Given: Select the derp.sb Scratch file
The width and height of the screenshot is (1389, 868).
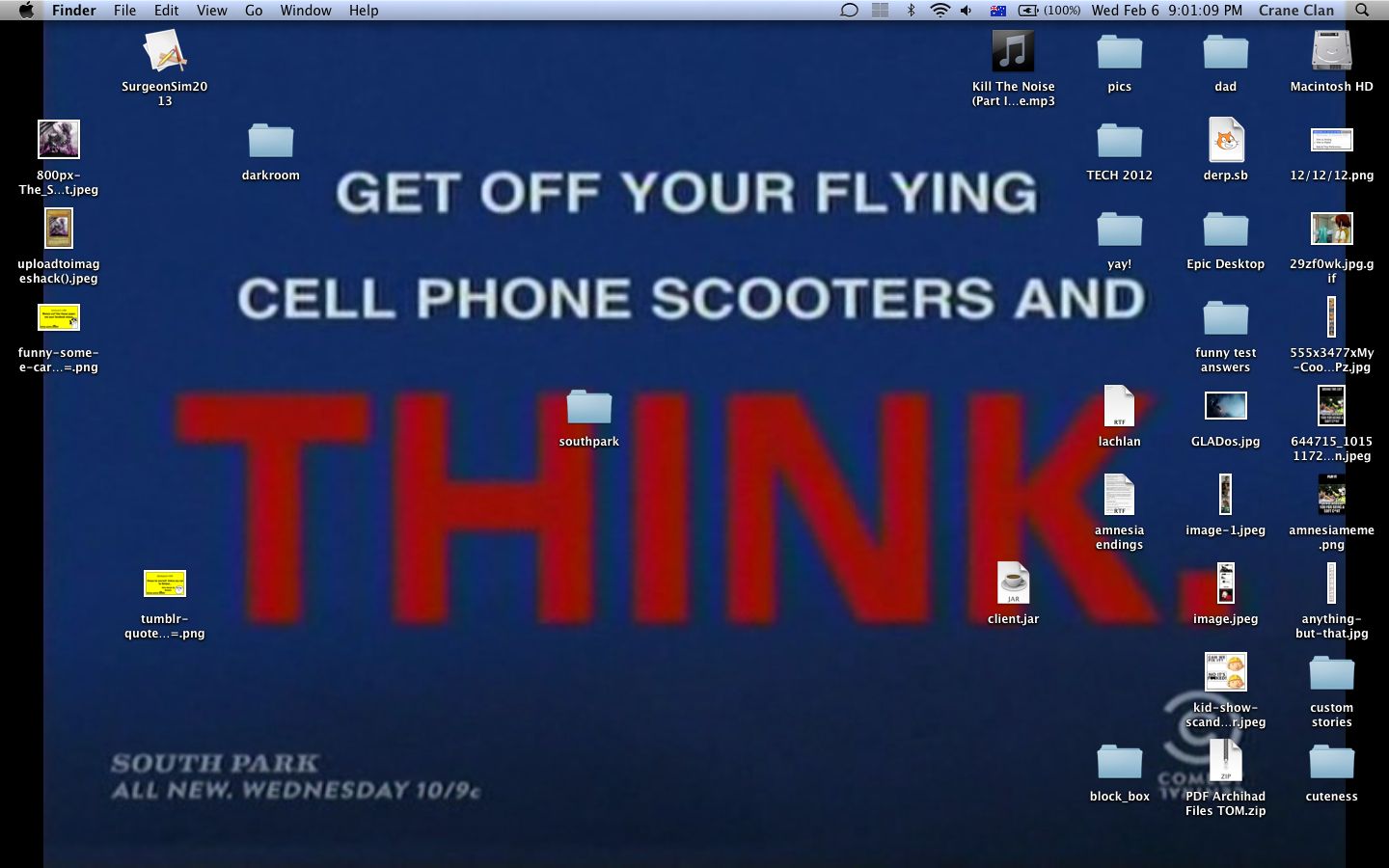Looking at the screenshot, I should pyautogui.click(x=1225, y=141).
